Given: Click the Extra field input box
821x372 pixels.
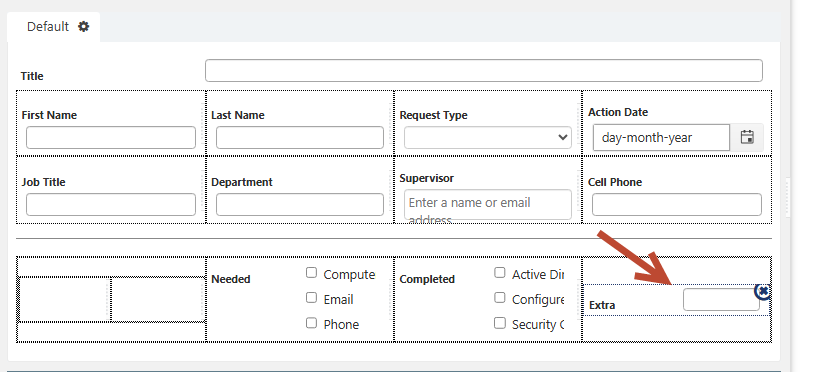Looking at the screenshot, I should coord(721,299).
